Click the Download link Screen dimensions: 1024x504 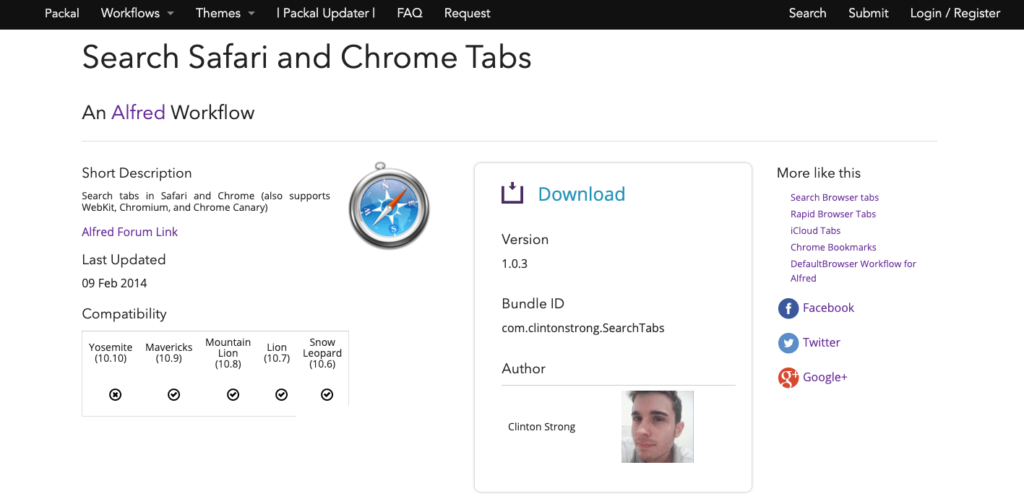[x=581, y=194]
